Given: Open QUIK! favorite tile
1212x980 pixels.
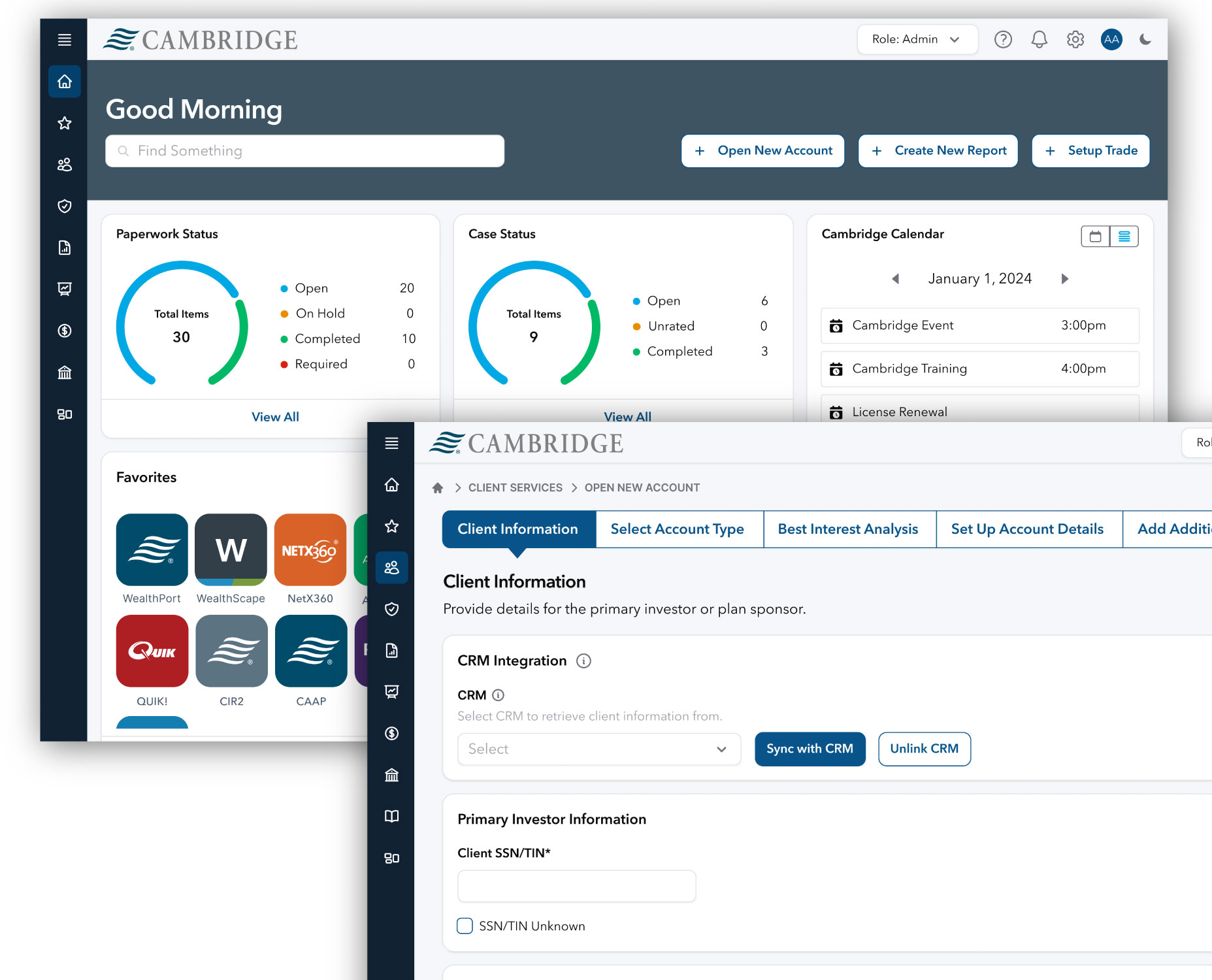Looking at the screenshot, I should coord(152,651).
